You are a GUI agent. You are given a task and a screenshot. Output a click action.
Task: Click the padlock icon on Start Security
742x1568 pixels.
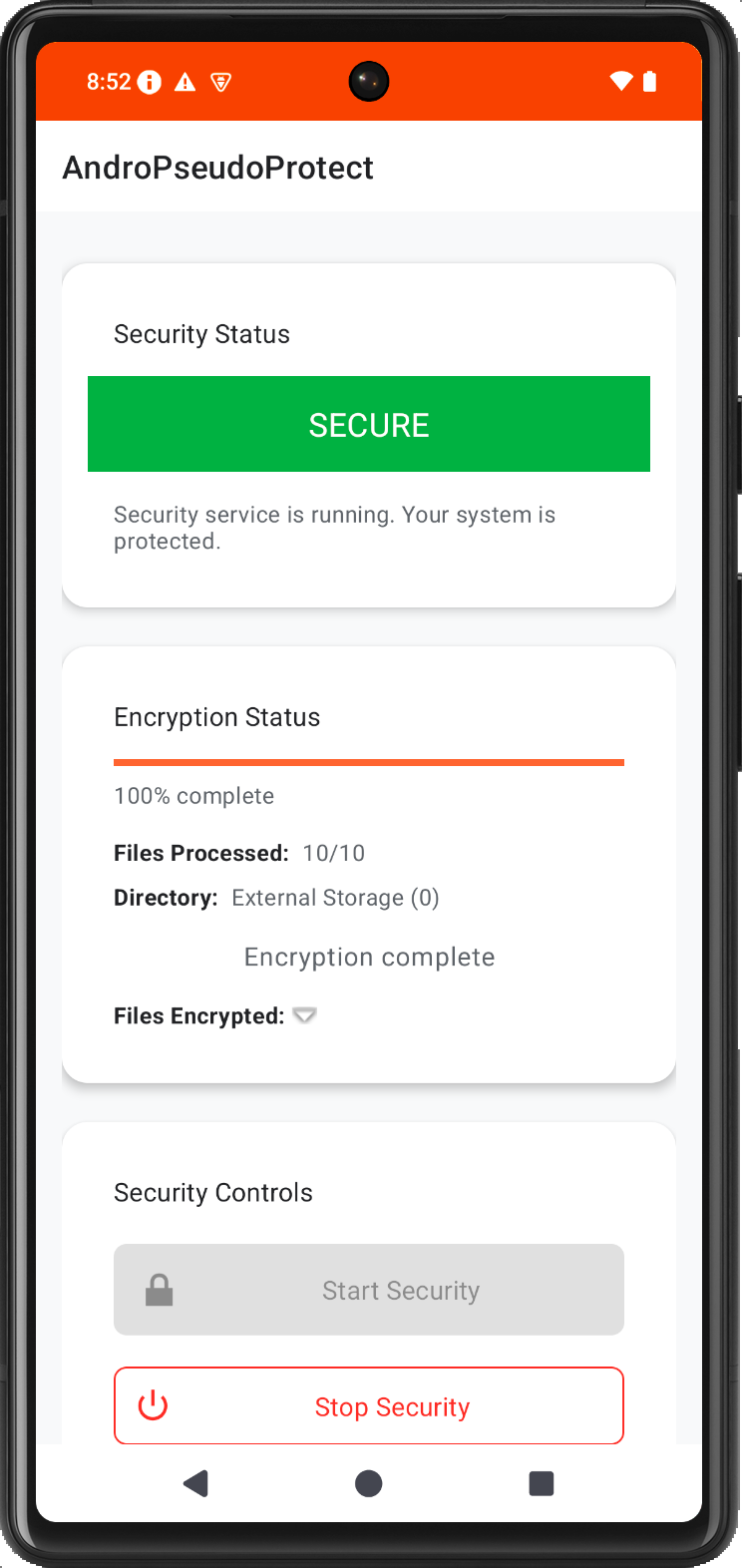pos(160,1290)
